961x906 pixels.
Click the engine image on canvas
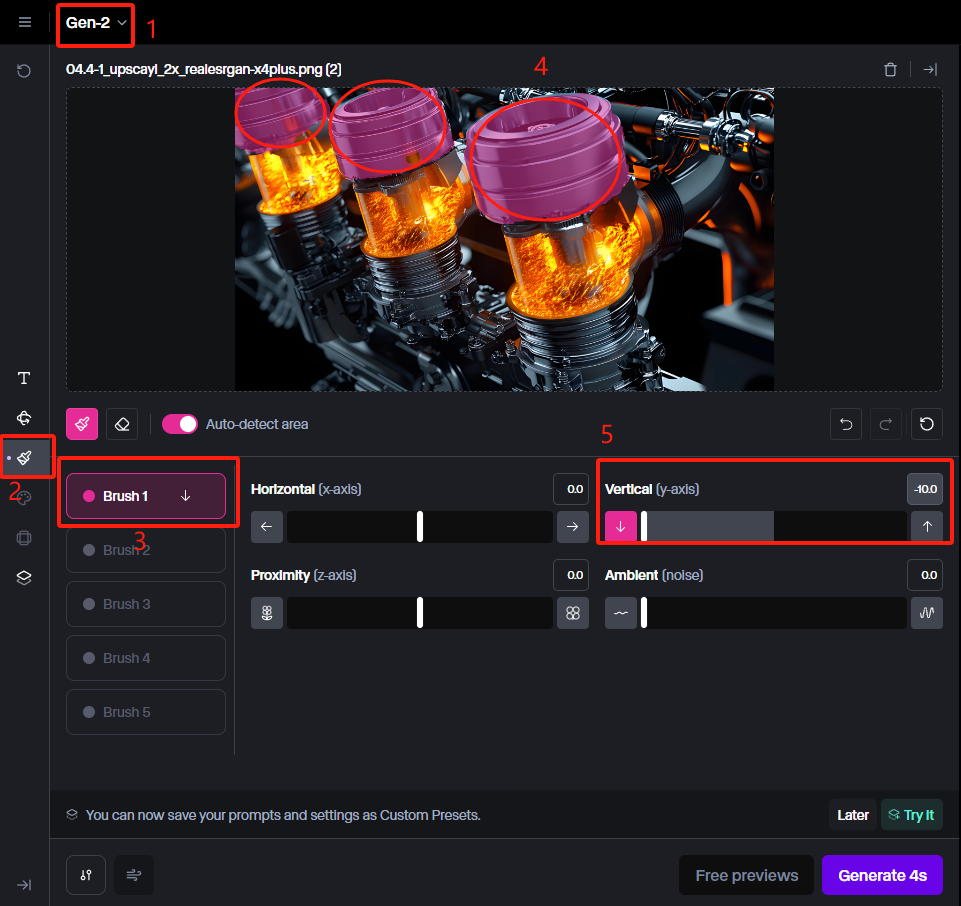(x=504, y=239)
